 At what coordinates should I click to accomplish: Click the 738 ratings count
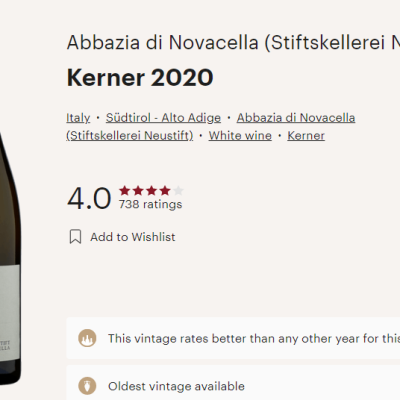point(151,204)
